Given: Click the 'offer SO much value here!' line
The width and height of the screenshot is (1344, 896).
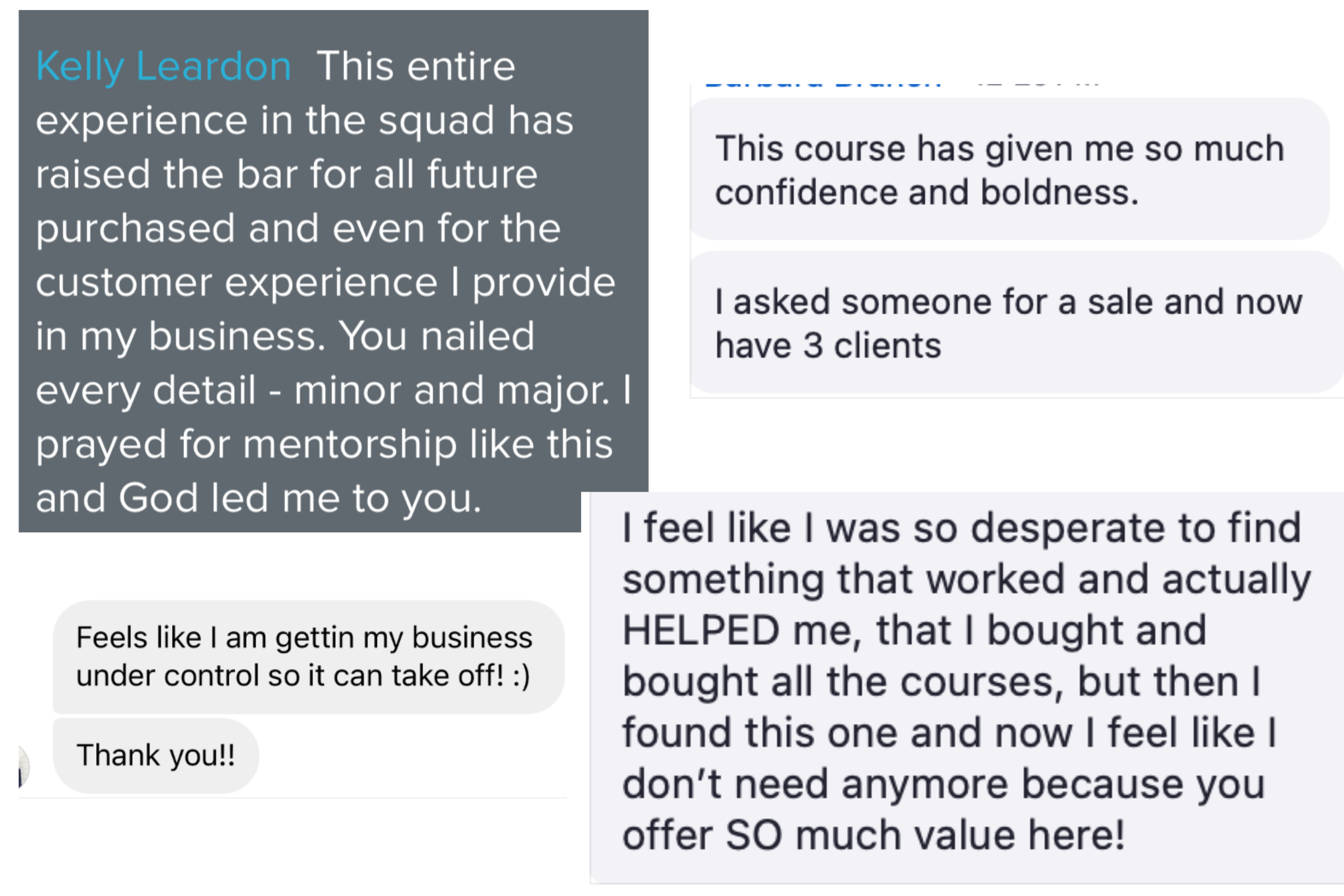Looking at the screenshot, I should click(873, 835).
